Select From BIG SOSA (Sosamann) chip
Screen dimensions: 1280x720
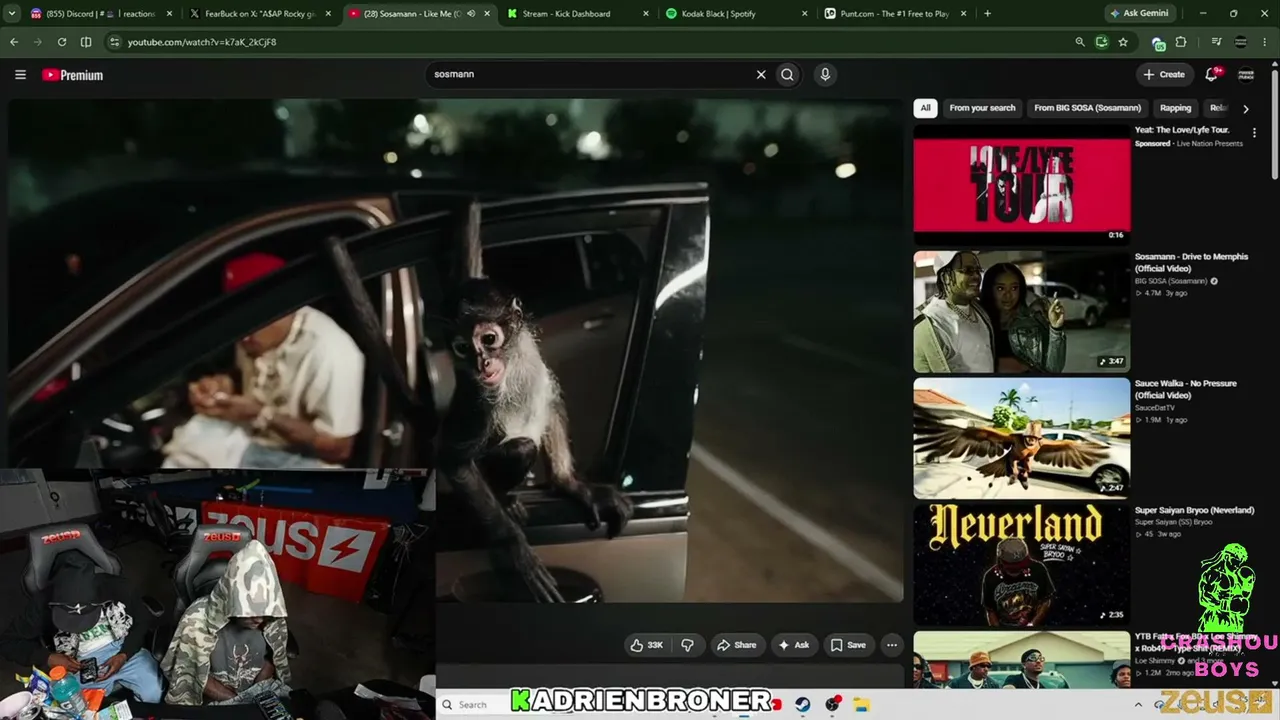pyautogui.click(x=1087, y=108)
